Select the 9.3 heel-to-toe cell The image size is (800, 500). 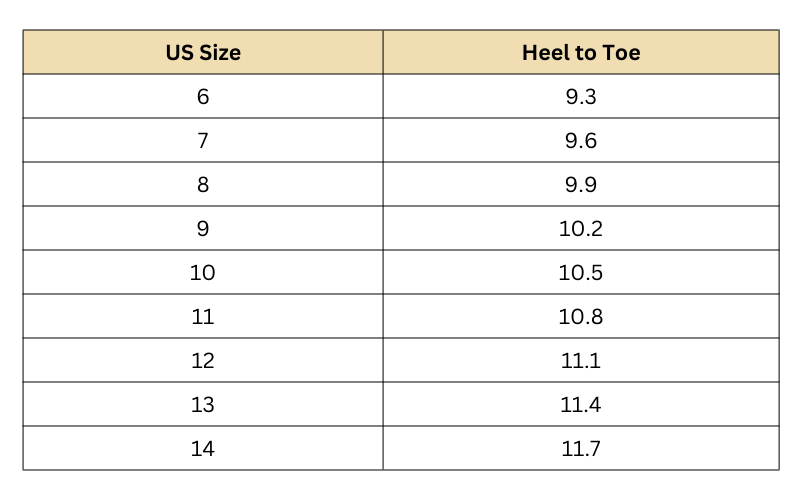581,97
